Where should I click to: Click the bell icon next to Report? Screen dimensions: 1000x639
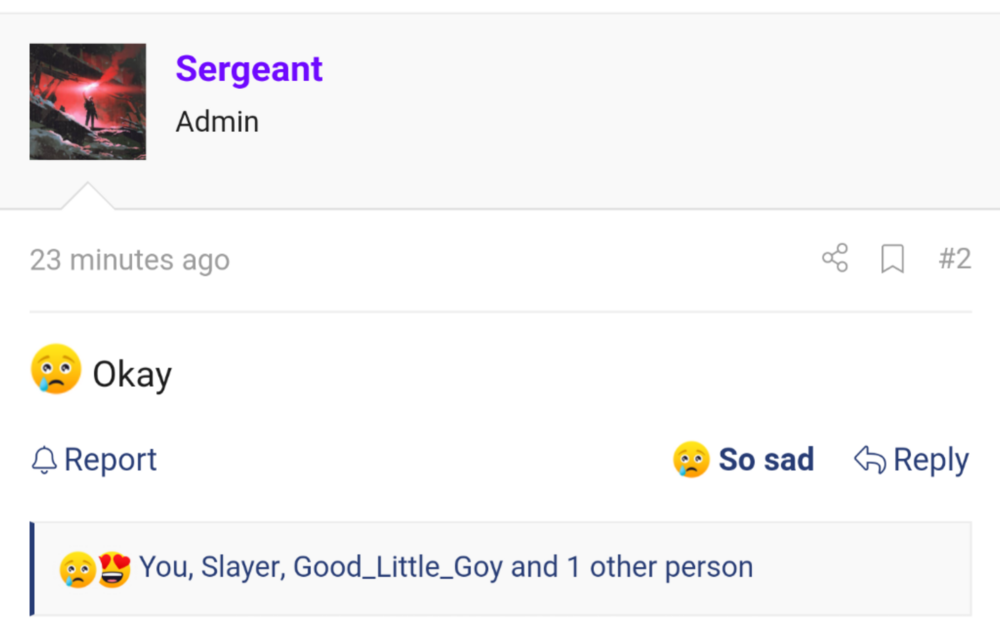coord(44,460)
